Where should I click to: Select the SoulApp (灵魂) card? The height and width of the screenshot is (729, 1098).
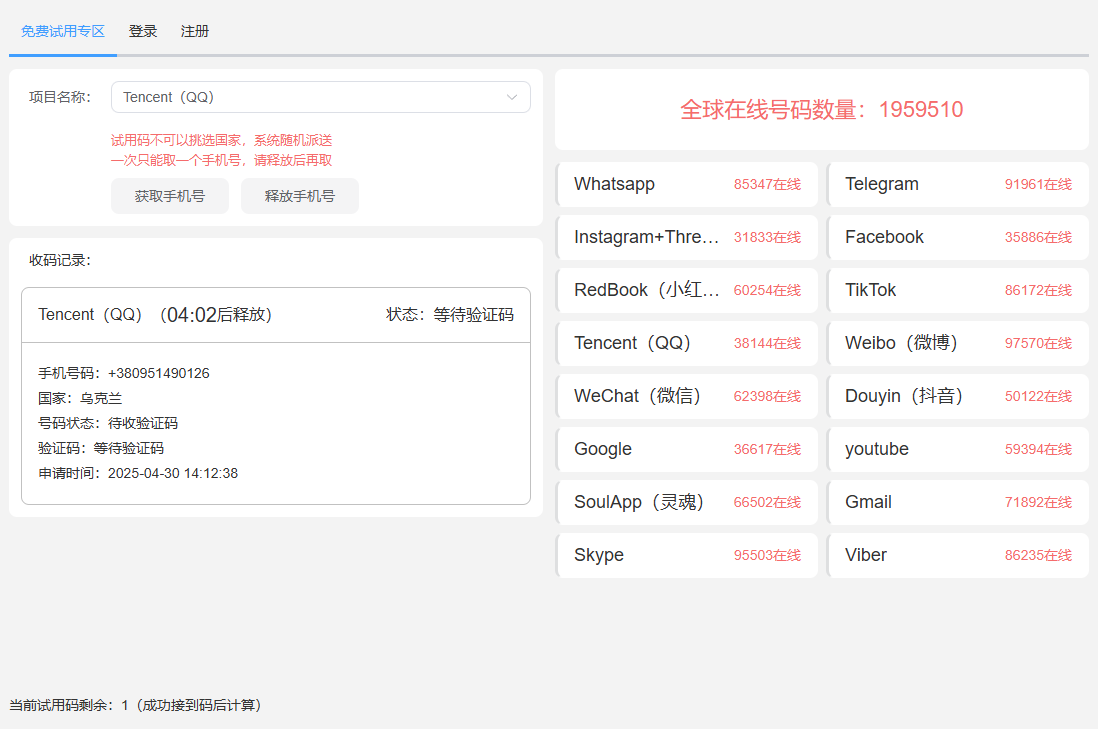tap(687, 502)
